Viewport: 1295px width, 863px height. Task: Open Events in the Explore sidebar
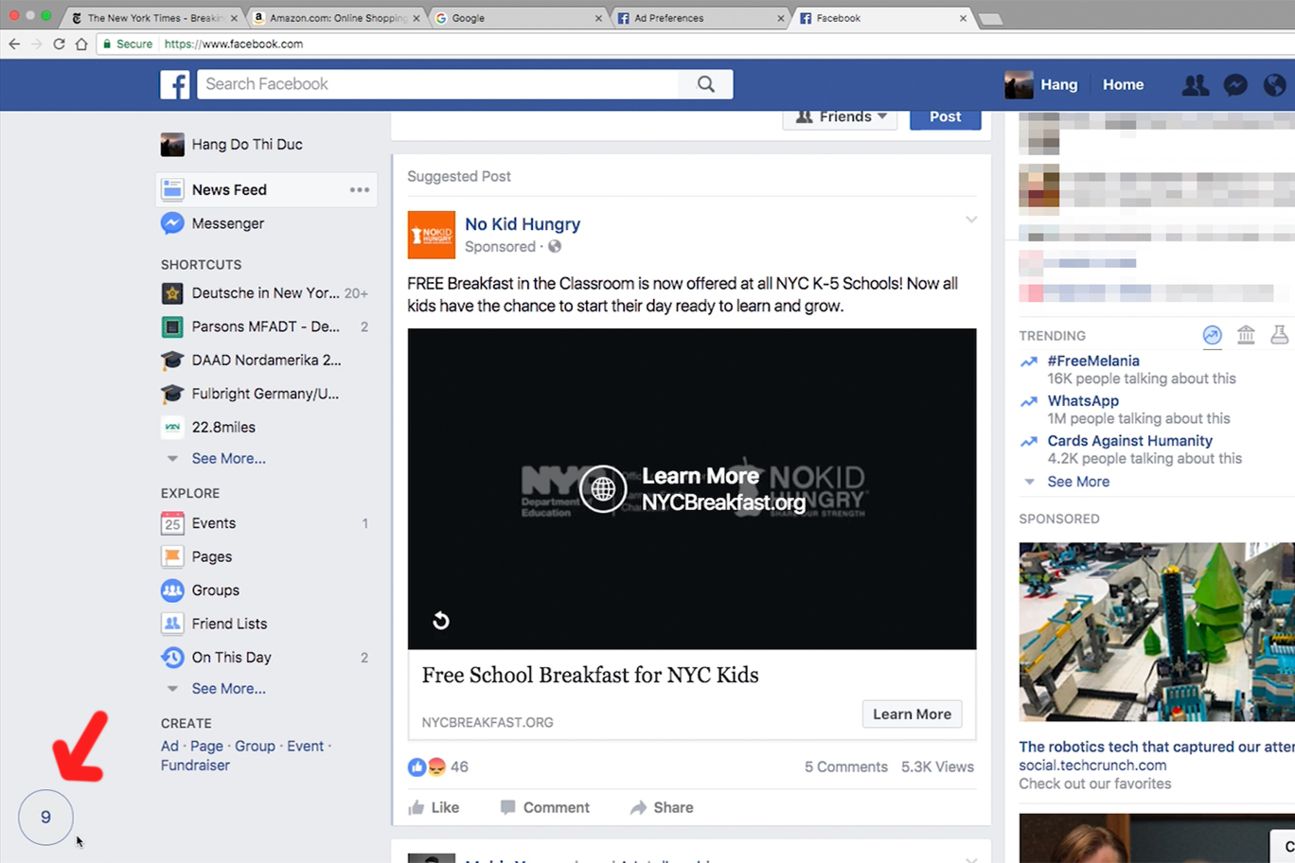(213, 523)
